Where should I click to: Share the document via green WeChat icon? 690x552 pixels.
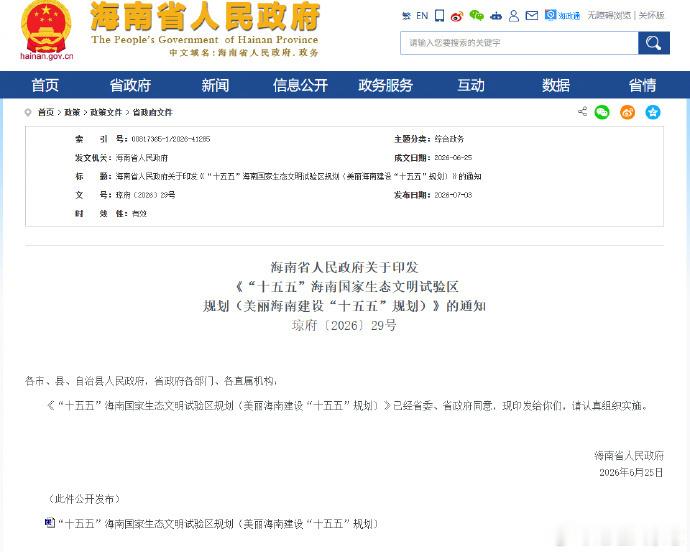602,112
